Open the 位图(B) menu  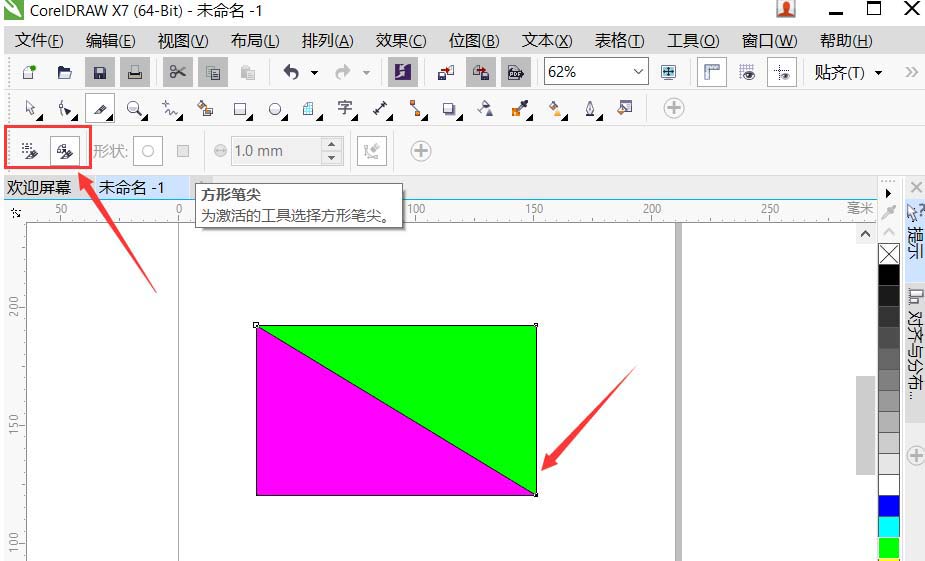coord(474,41)
